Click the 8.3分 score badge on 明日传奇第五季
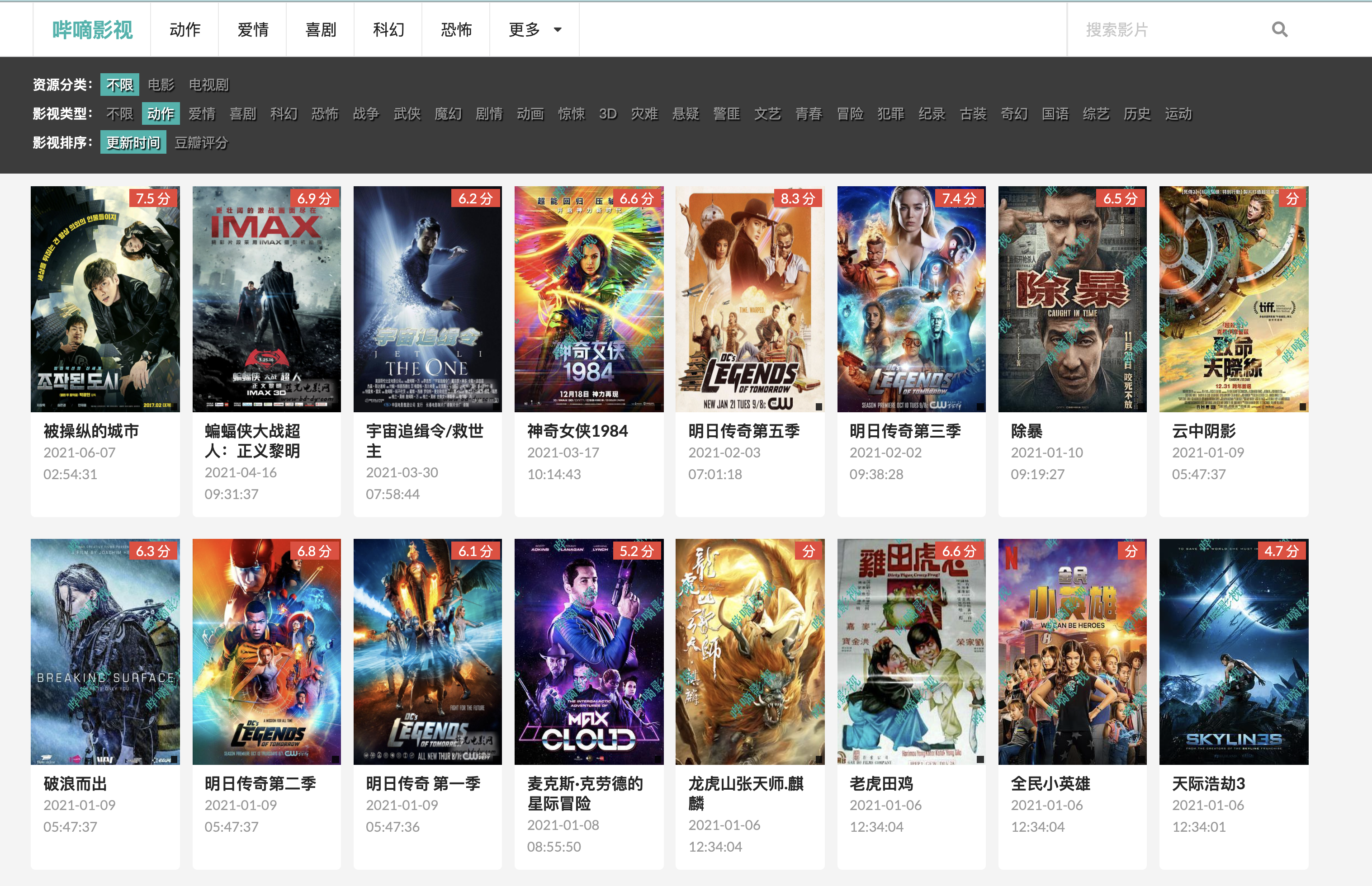The image size is (1372, 886). 797,198
